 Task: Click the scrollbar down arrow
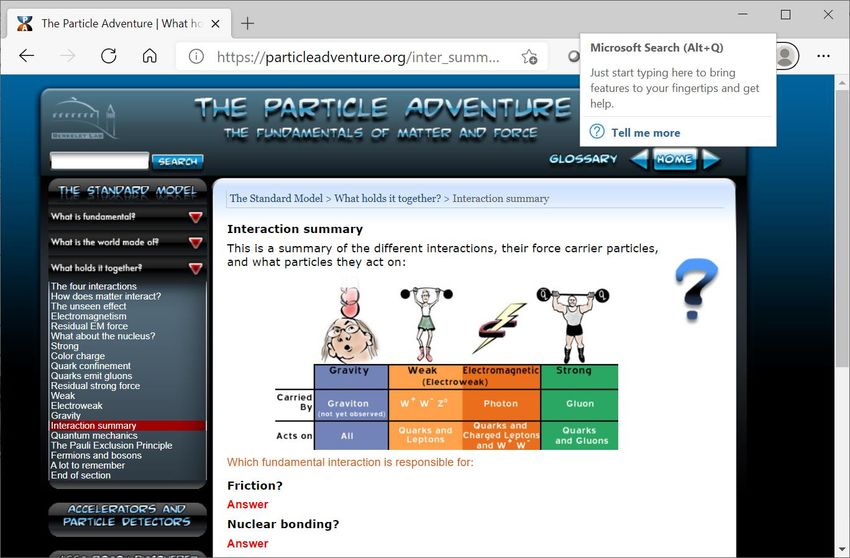coord(842,549)
